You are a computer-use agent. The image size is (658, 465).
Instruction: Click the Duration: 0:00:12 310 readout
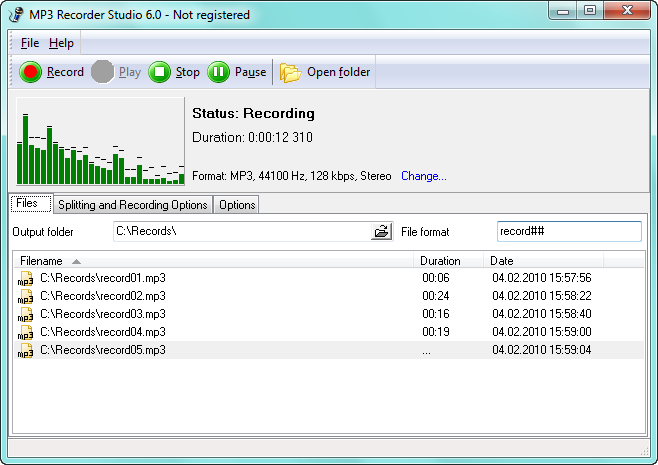(252, 137)
